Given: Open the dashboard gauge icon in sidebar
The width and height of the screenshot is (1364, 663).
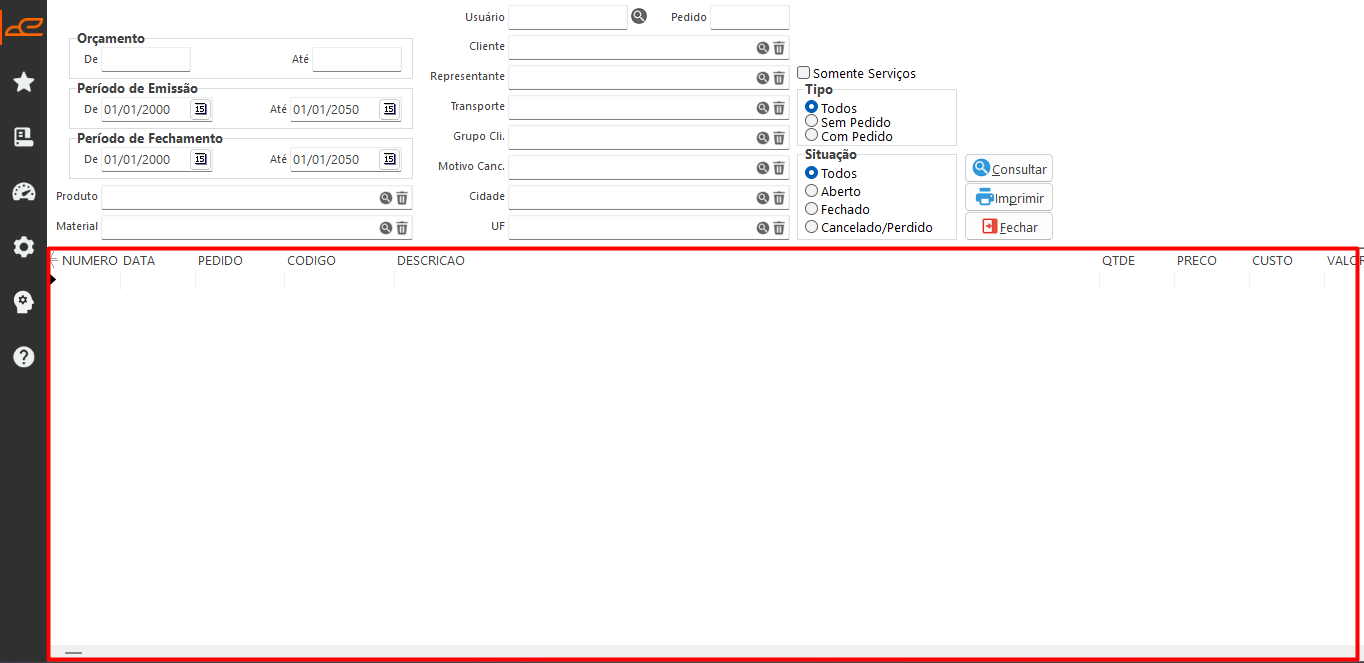Looking at the screenshot, I should 24,192.
